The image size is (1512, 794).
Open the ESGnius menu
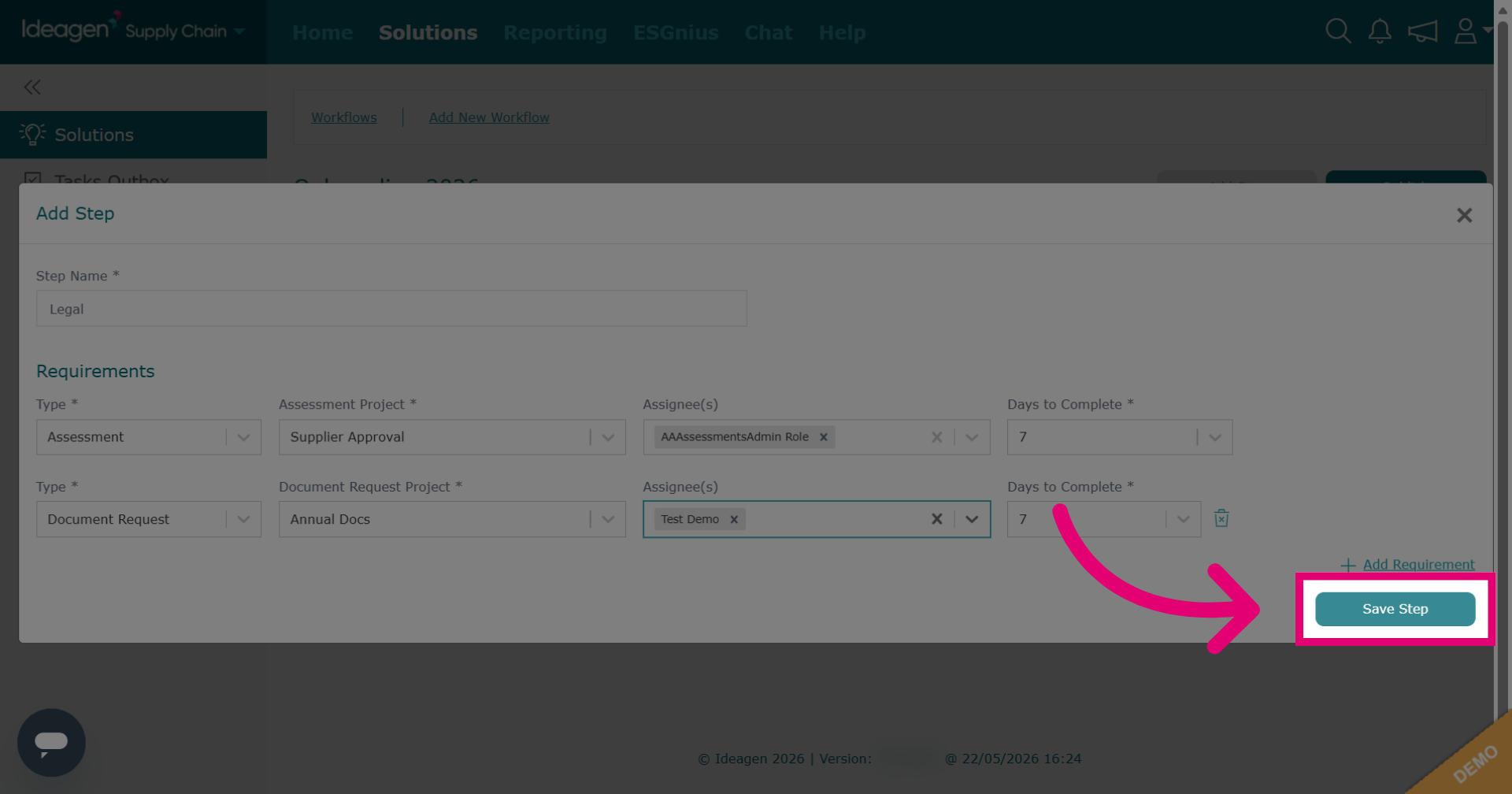click(x=676, y=32)
